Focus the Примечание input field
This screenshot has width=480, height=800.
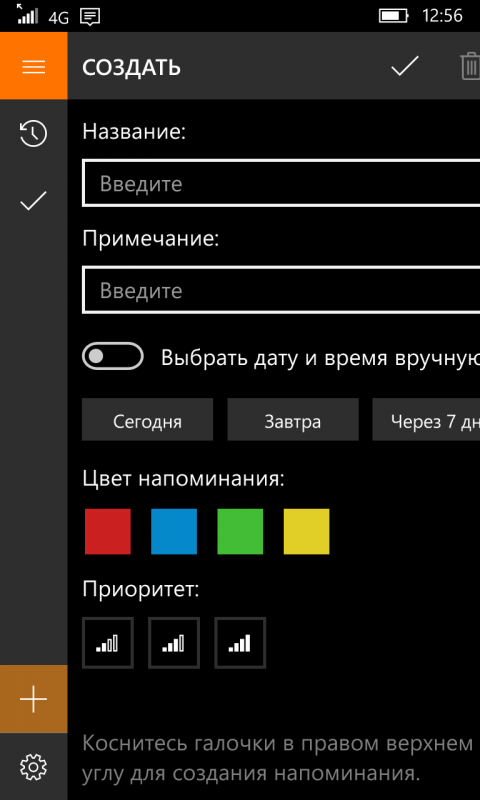(x=281, y=290)
